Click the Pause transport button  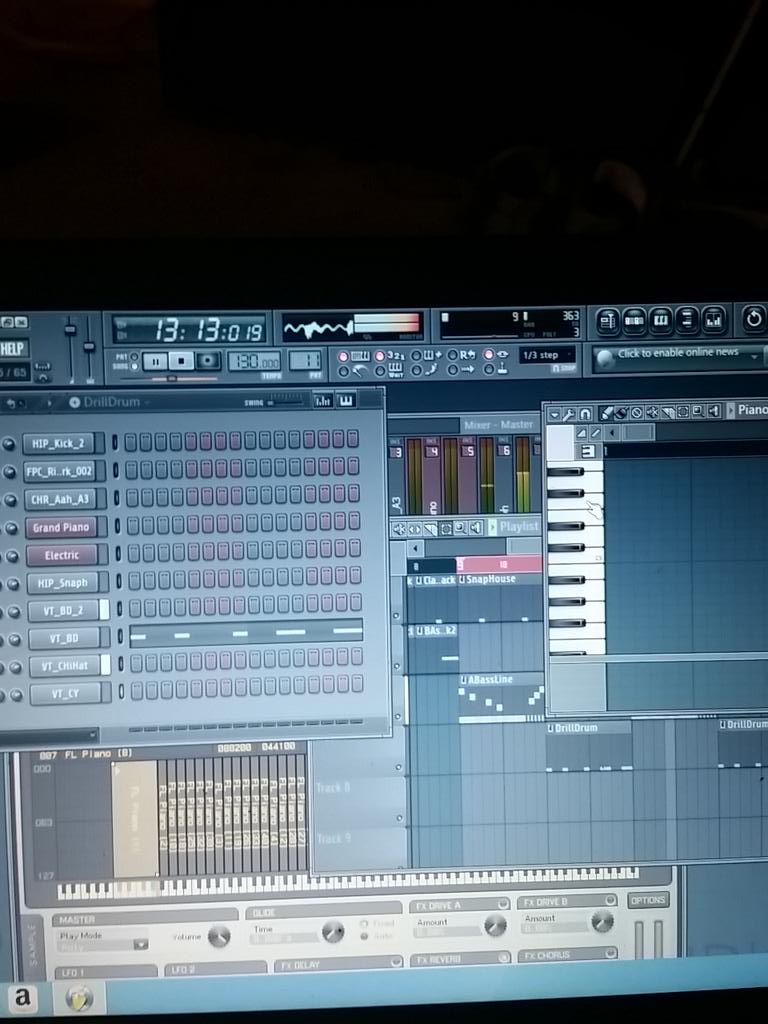pyautogui.click(x=155, y=360)
